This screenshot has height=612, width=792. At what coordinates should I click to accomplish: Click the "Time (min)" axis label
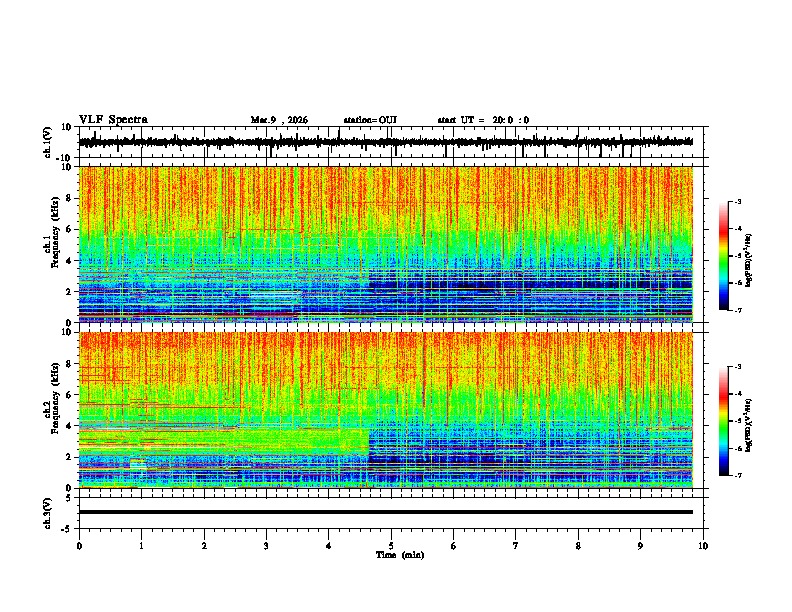(x=400, y=555)
